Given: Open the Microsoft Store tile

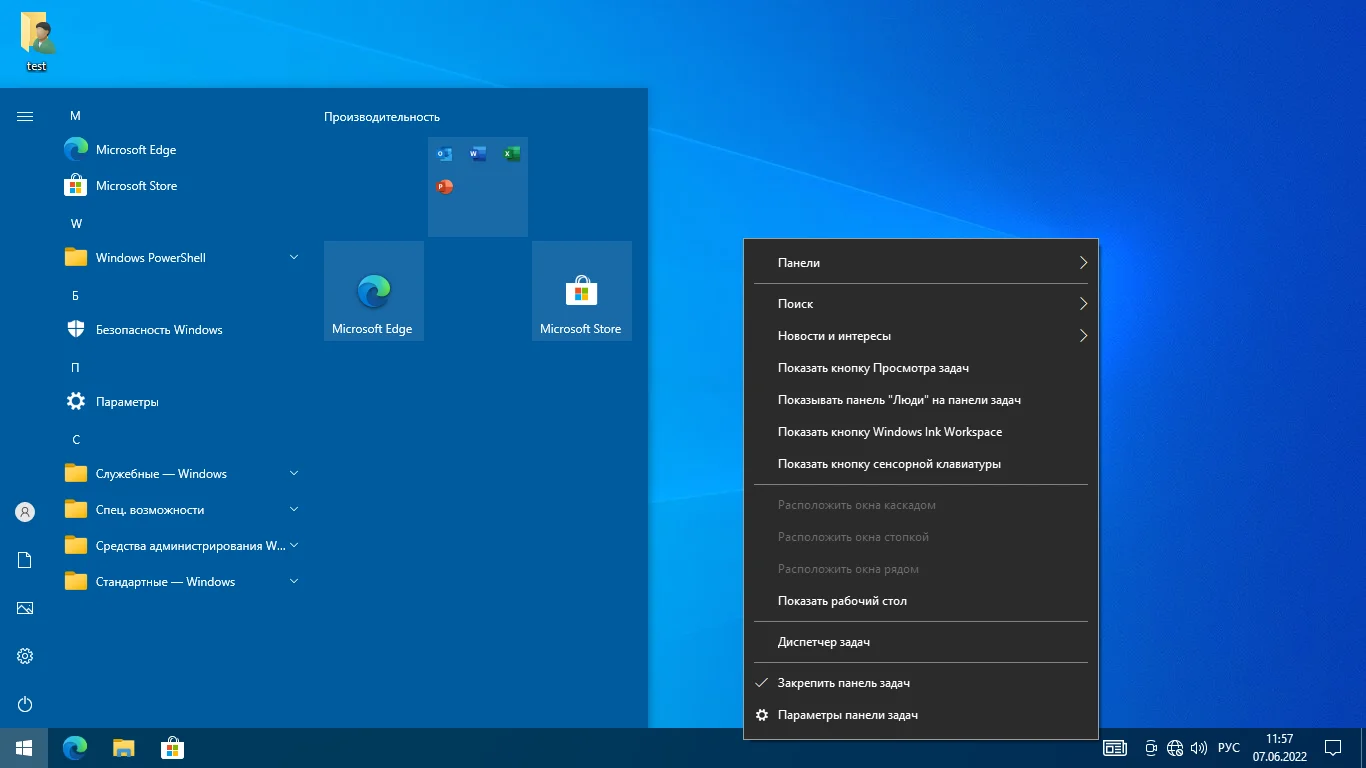Looking at the screenshot, I should point(581,291).
